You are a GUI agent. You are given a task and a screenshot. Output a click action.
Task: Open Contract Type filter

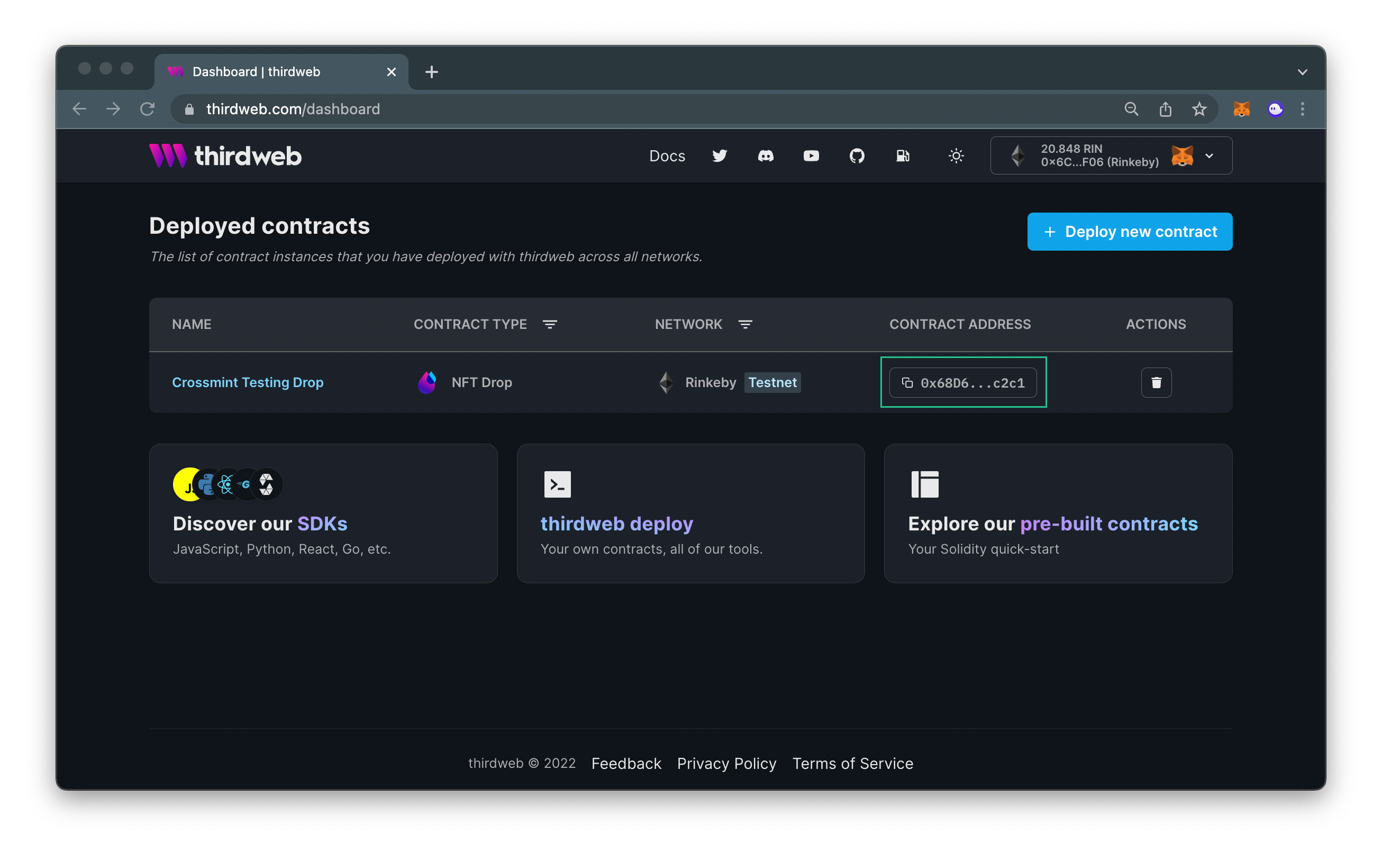tap(549, 324)
